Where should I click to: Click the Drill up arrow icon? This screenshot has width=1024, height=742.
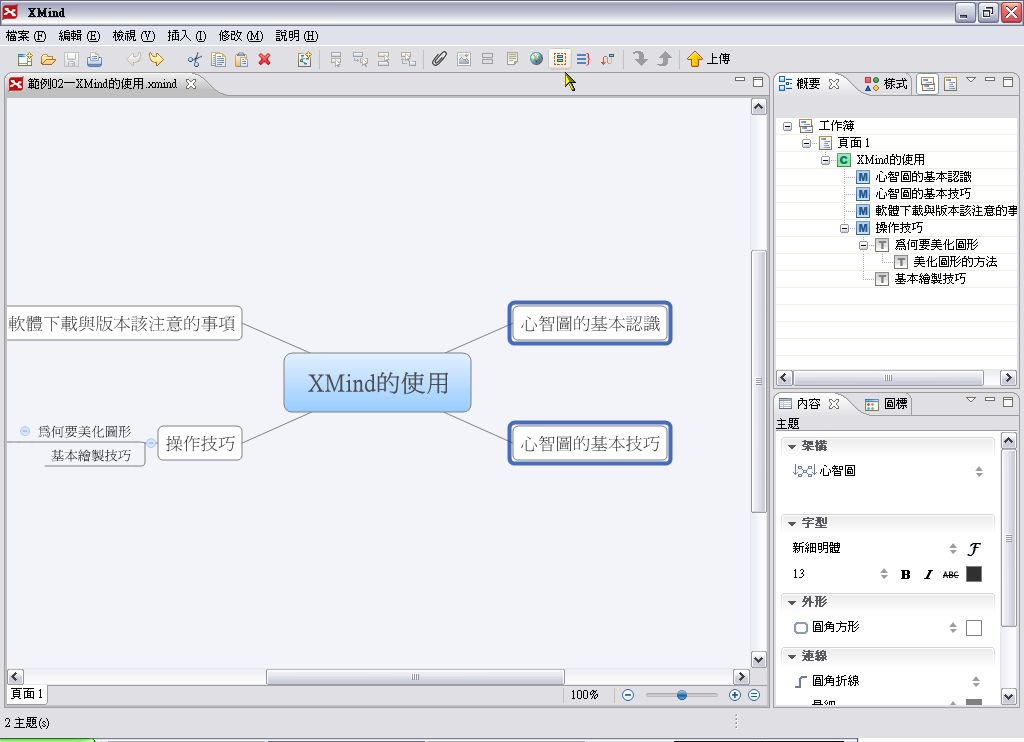(x=664, y=59)
